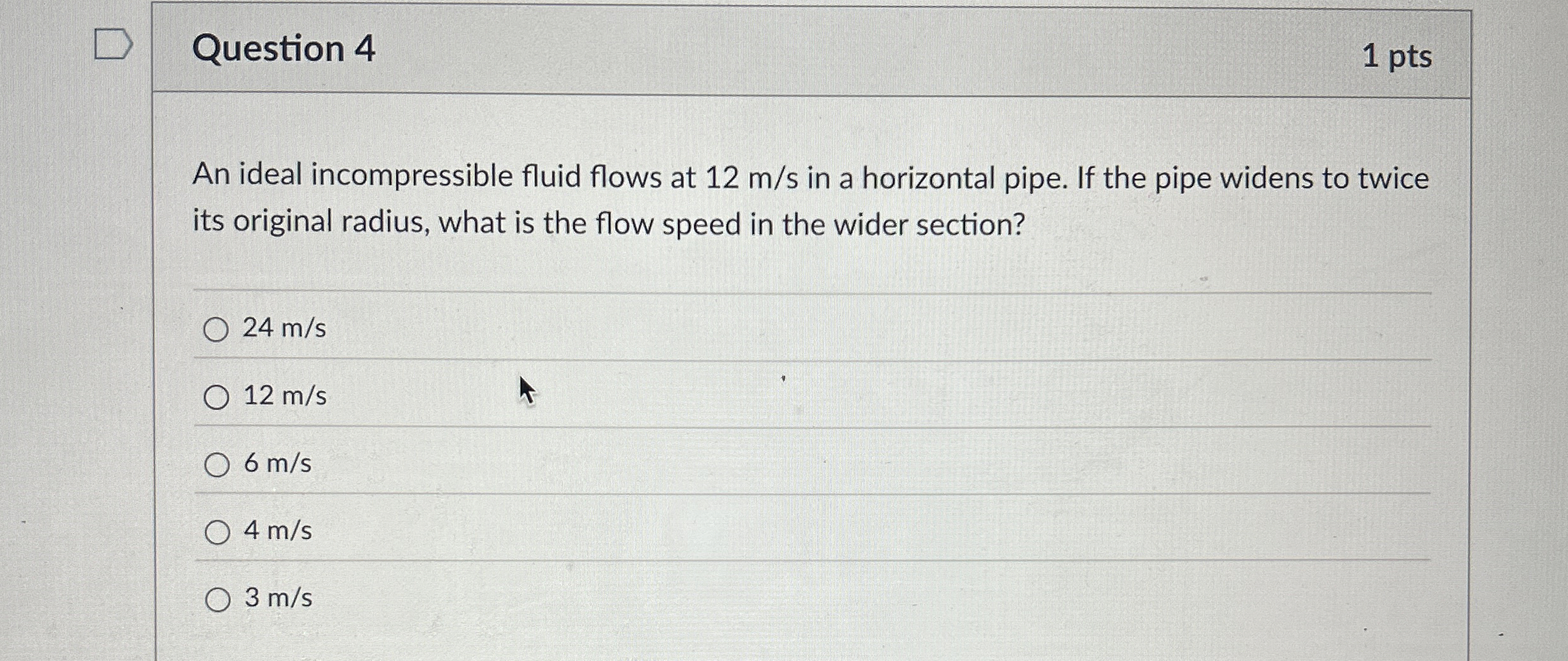Click the 24 m/s answer text
This screenshot has width=1568, height=661.
coord(285,328)
